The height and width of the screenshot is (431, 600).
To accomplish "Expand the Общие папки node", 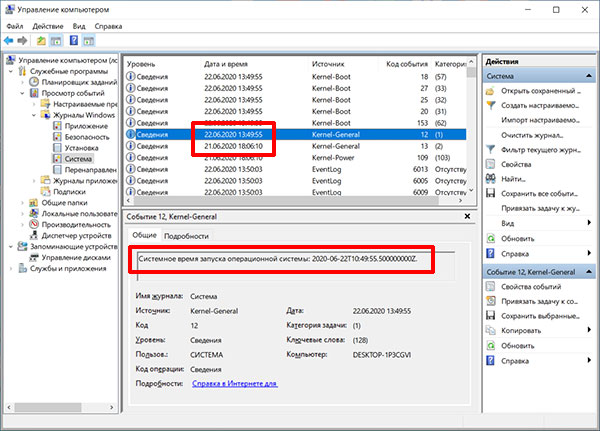I will point(22,203).
